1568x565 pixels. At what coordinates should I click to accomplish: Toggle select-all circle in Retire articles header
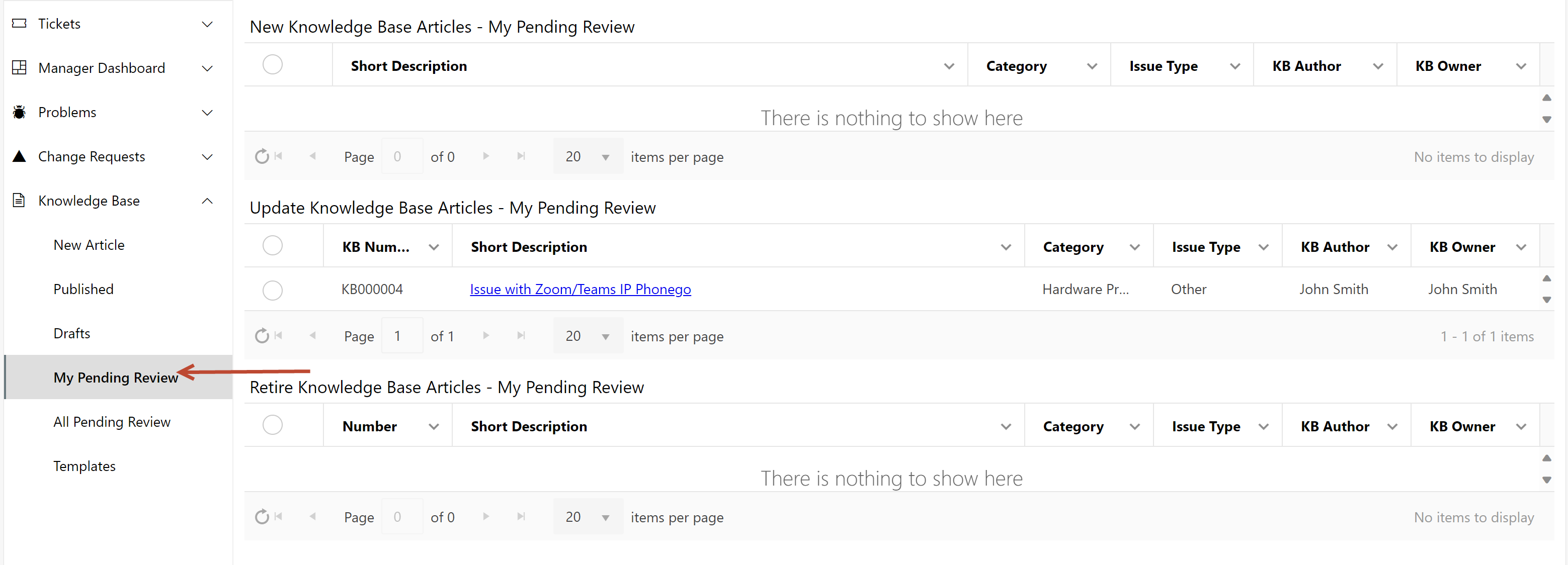(x=272, y=425)
